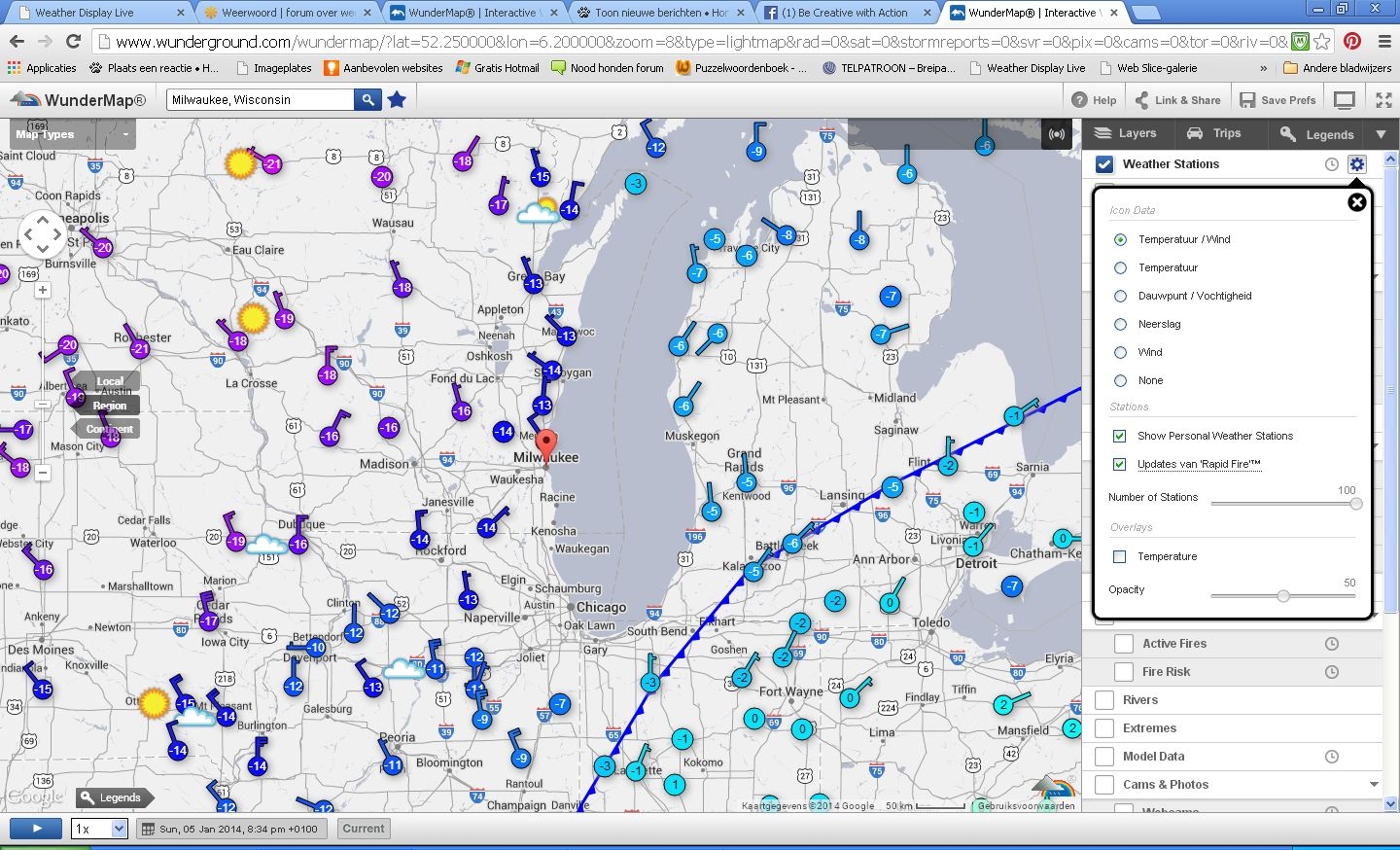Open the Map Types dropdown
1400x850 pixels.
pos(73,134)
